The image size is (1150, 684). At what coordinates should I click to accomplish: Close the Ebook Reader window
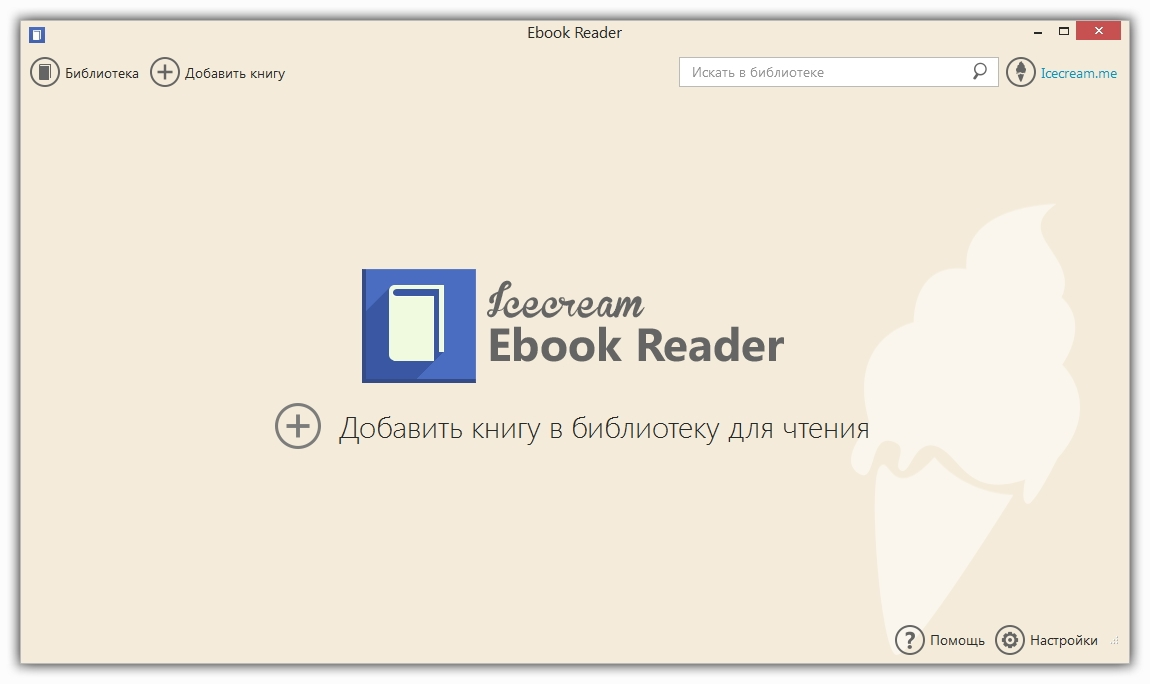(x=1099, y=30)
